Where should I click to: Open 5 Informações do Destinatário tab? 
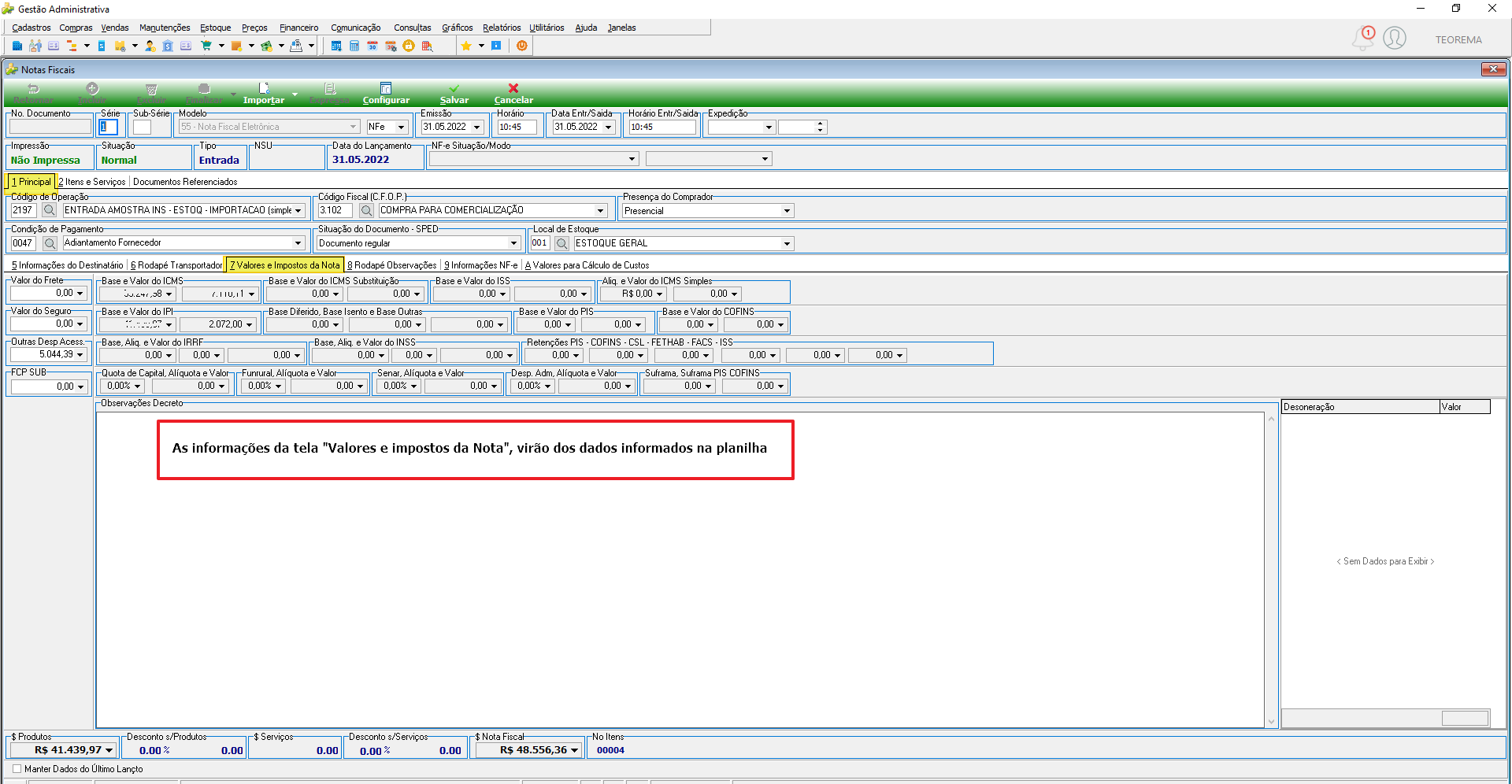[x=68, y=265]
